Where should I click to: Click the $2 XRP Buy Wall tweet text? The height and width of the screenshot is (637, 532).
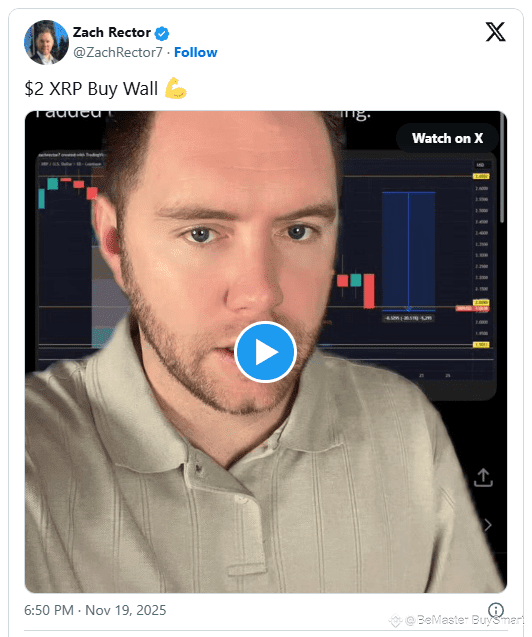pos(91,89)
